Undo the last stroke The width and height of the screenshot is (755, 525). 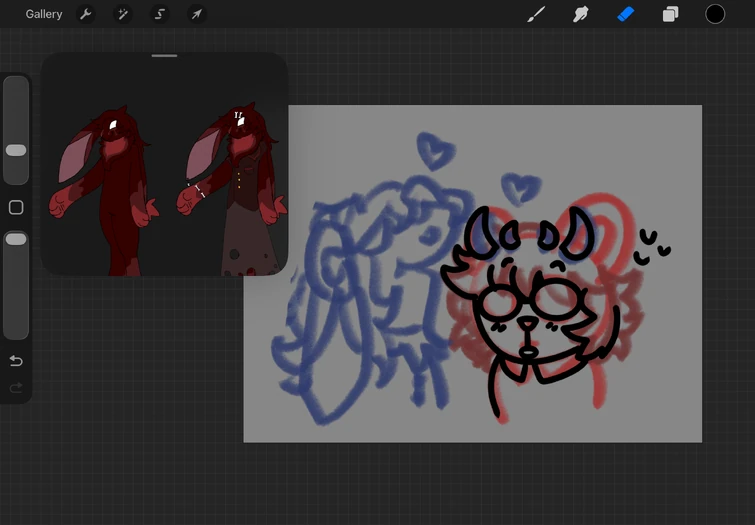point(16,361)
